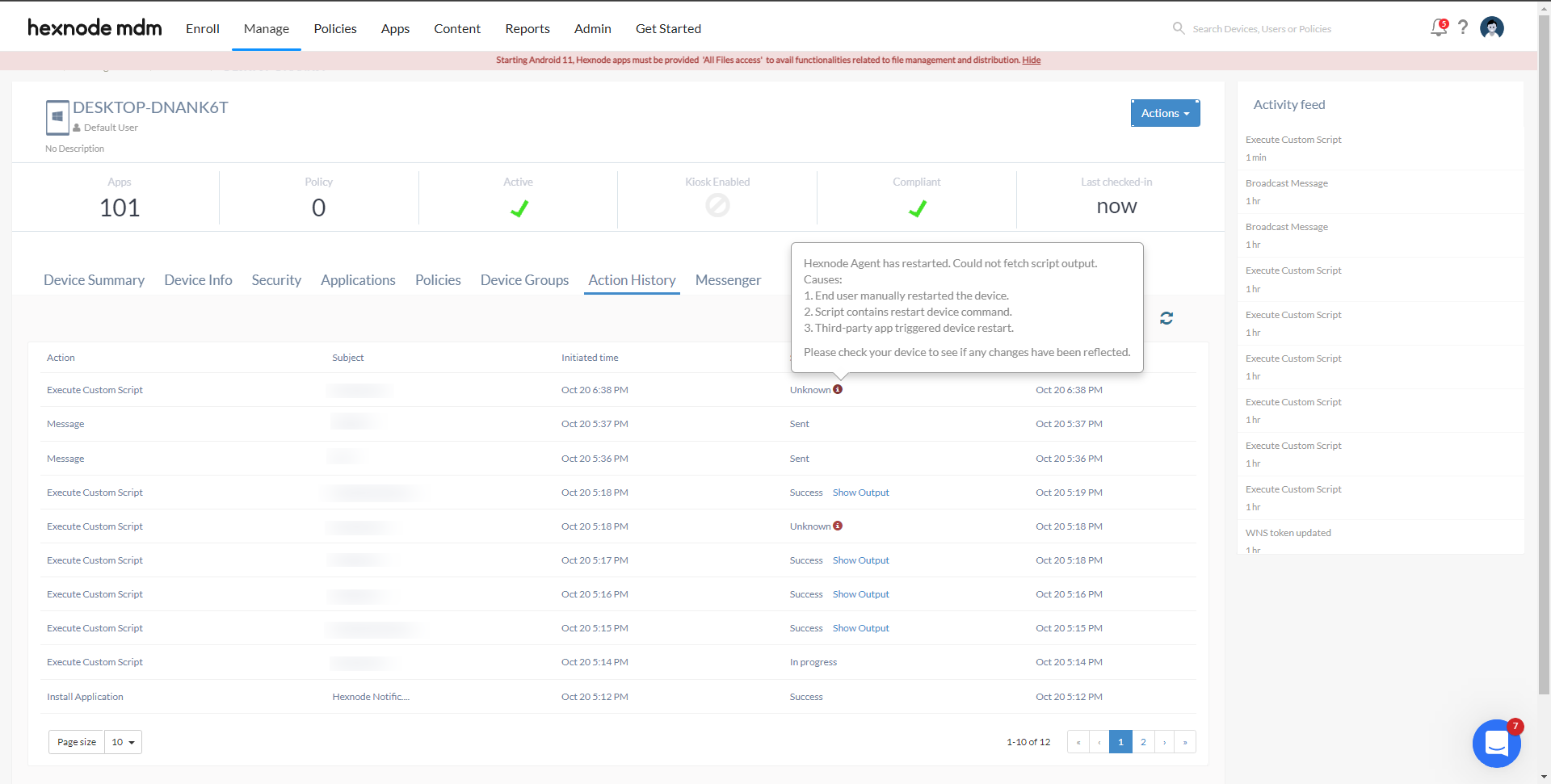
Task: Click the Initiated time column header
Action: pyautogui.click(x=590, y=358)
